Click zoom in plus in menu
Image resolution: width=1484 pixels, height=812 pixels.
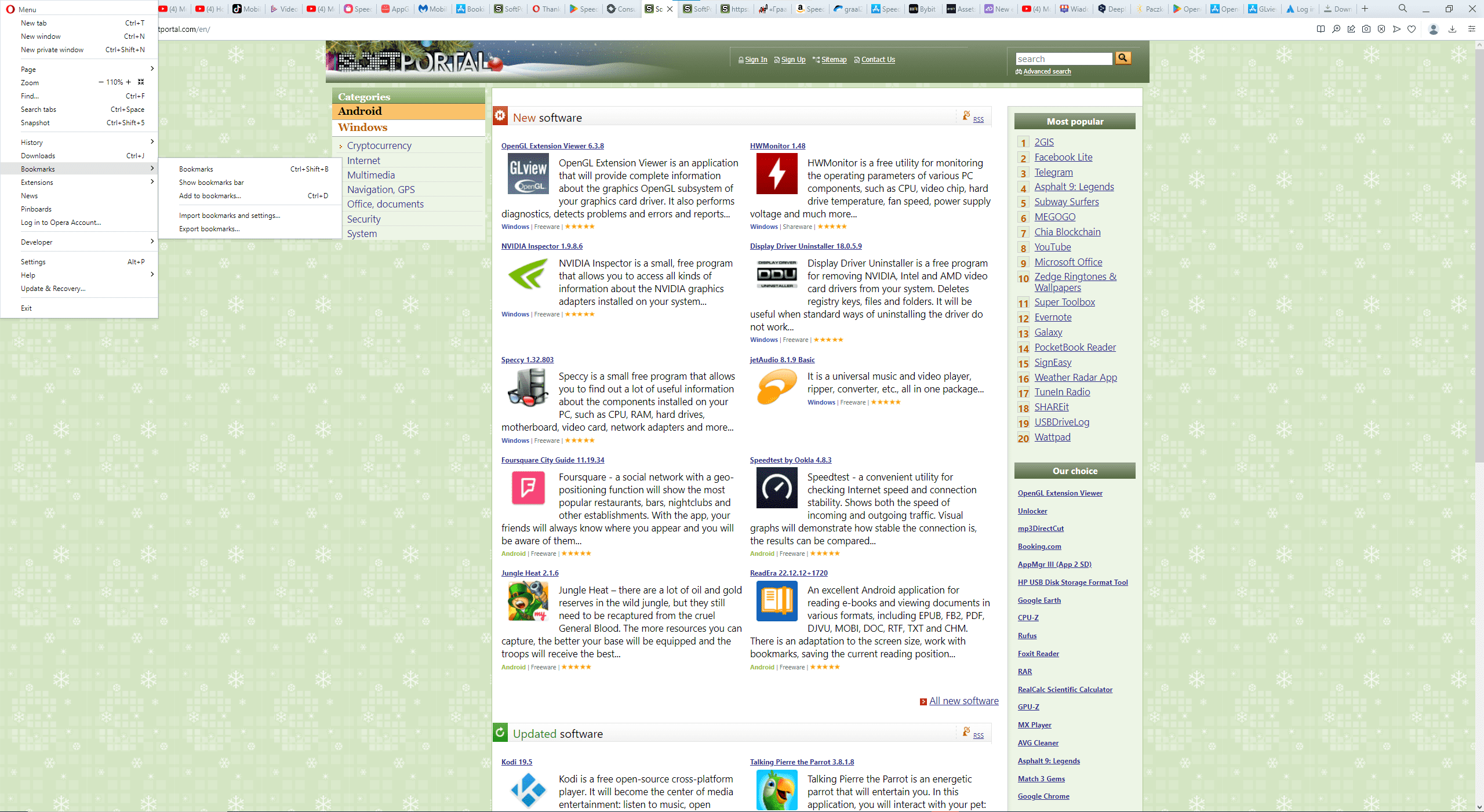129,82
